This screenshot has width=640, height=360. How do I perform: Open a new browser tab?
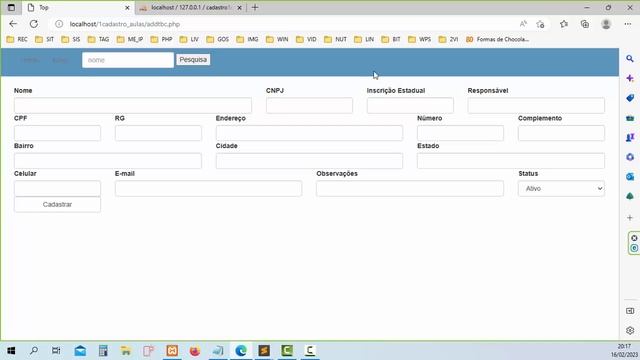pos(255,7)
